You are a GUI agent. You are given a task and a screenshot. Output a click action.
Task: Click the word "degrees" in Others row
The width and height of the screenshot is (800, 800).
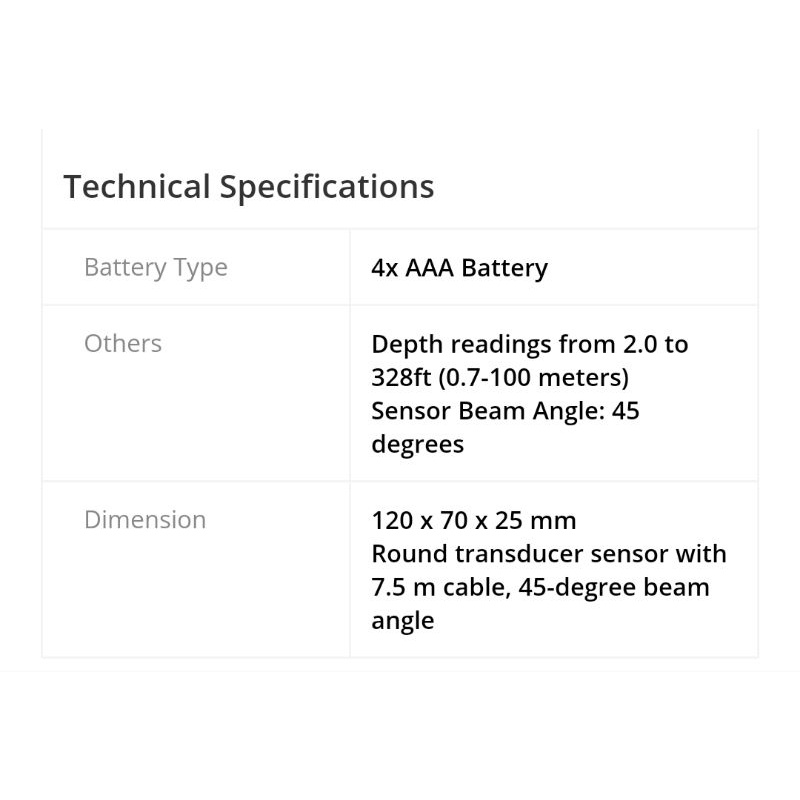point(417,445)
